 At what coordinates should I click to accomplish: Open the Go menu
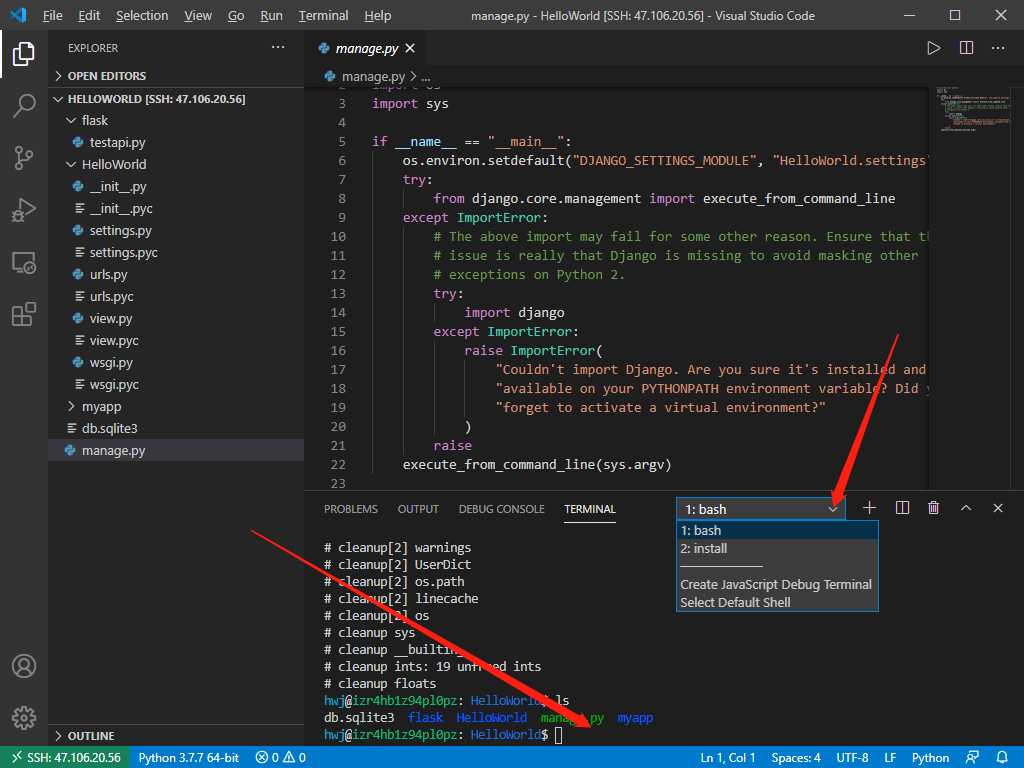click(x=236, y=15)
